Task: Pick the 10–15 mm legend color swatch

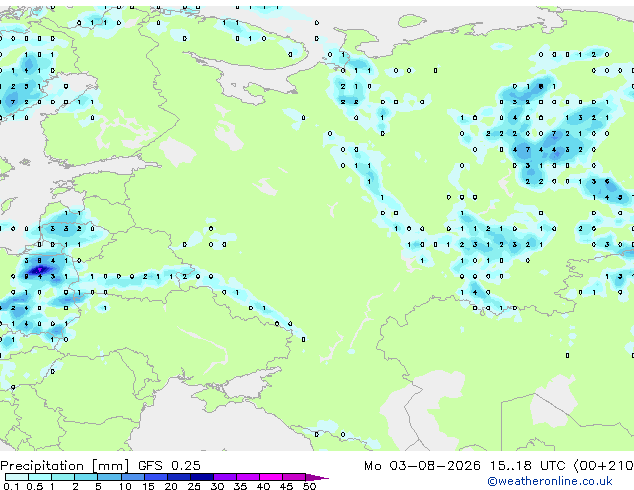Action: (x=133, y=477)
